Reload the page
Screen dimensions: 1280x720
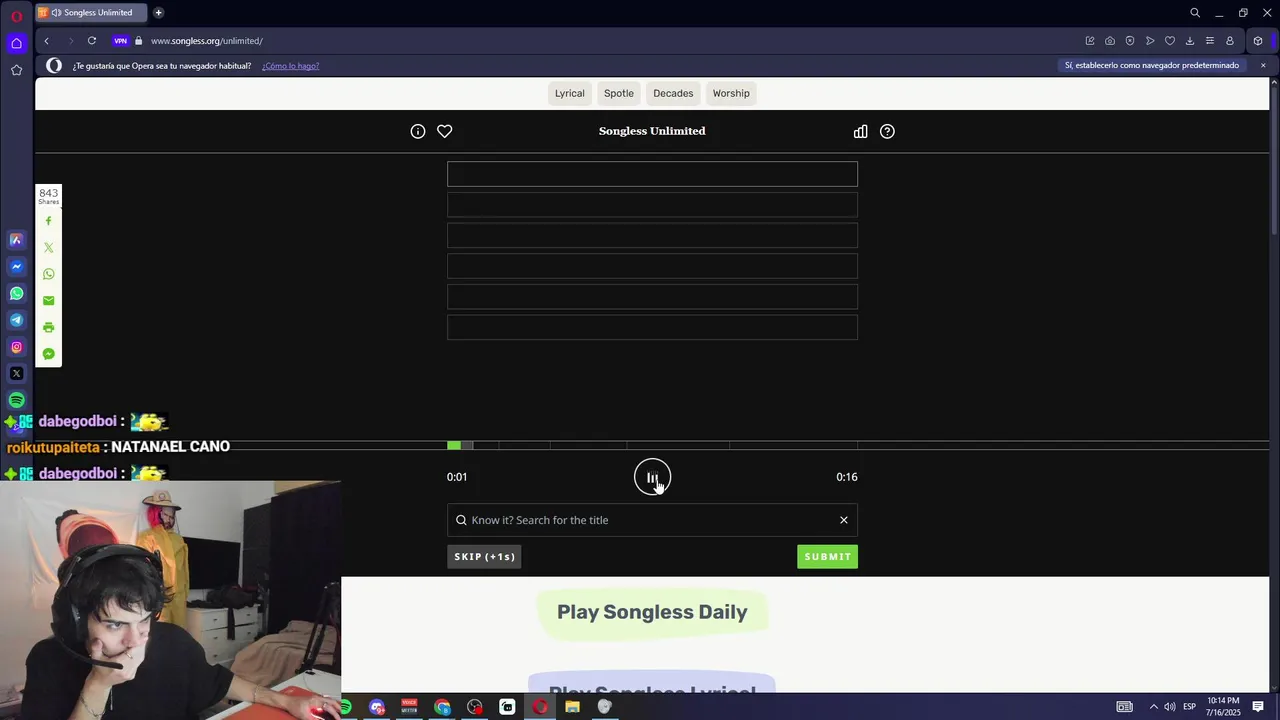coord(92,41)
